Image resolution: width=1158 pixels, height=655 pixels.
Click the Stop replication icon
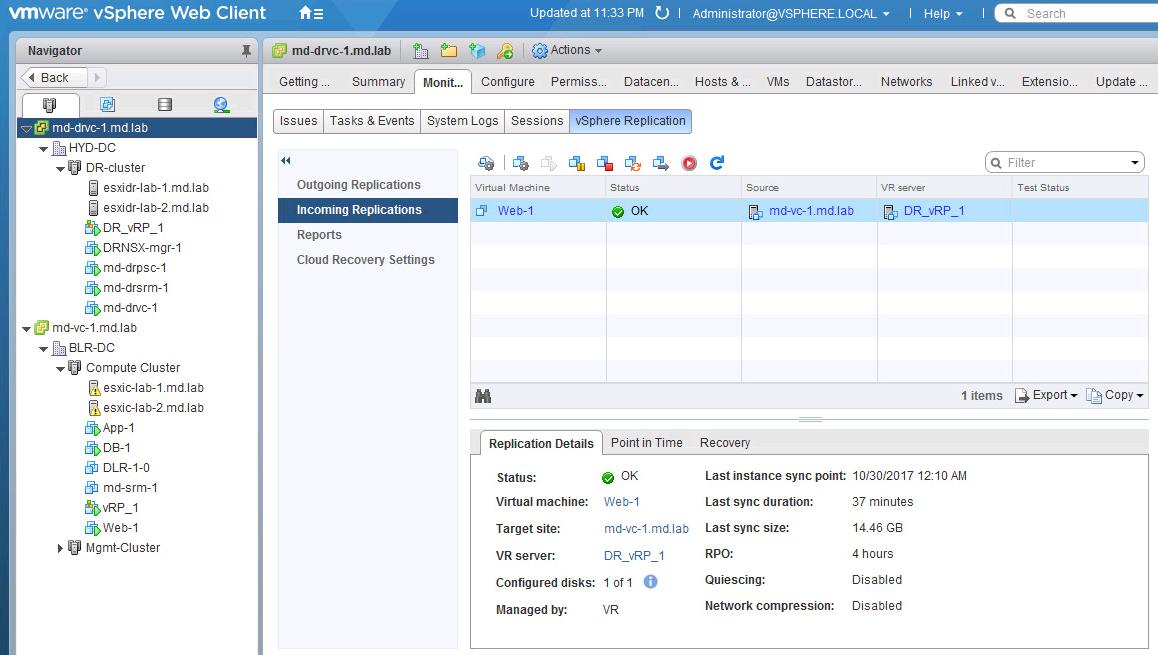tap(605, 163)
